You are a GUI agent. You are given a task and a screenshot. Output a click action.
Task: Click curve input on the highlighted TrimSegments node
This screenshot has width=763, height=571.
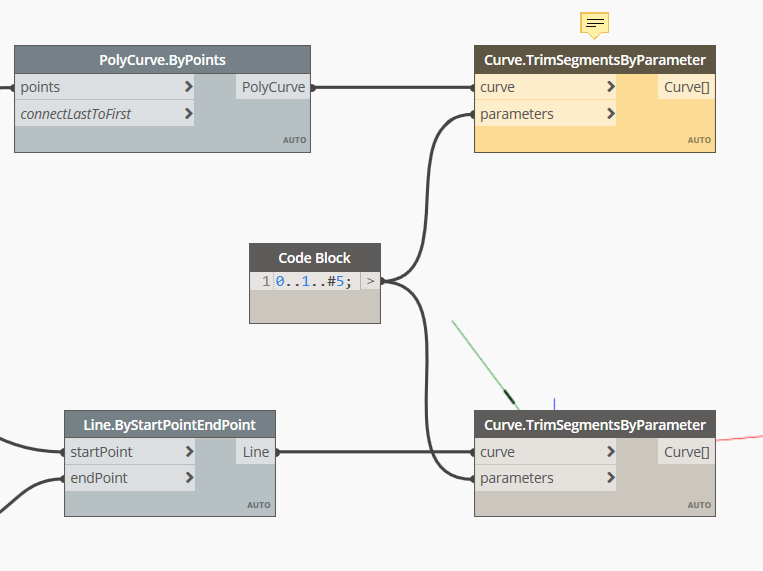(545, 87)
